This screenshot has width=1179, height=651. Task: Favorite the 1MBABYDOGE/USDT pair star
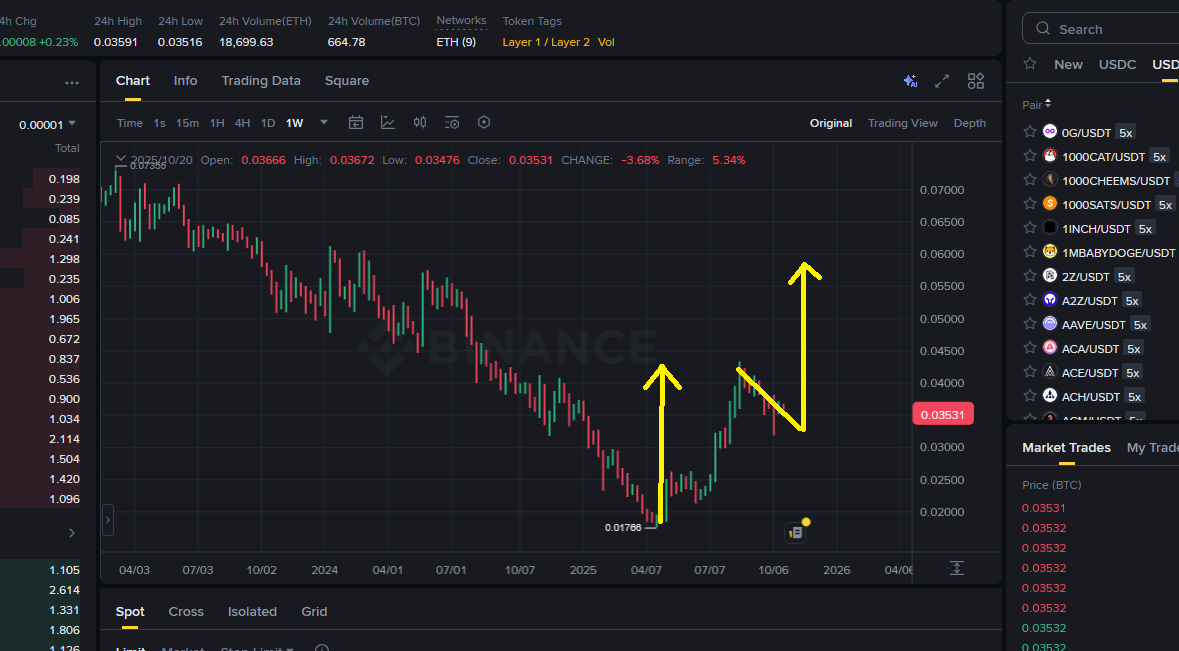(1030, 252)
